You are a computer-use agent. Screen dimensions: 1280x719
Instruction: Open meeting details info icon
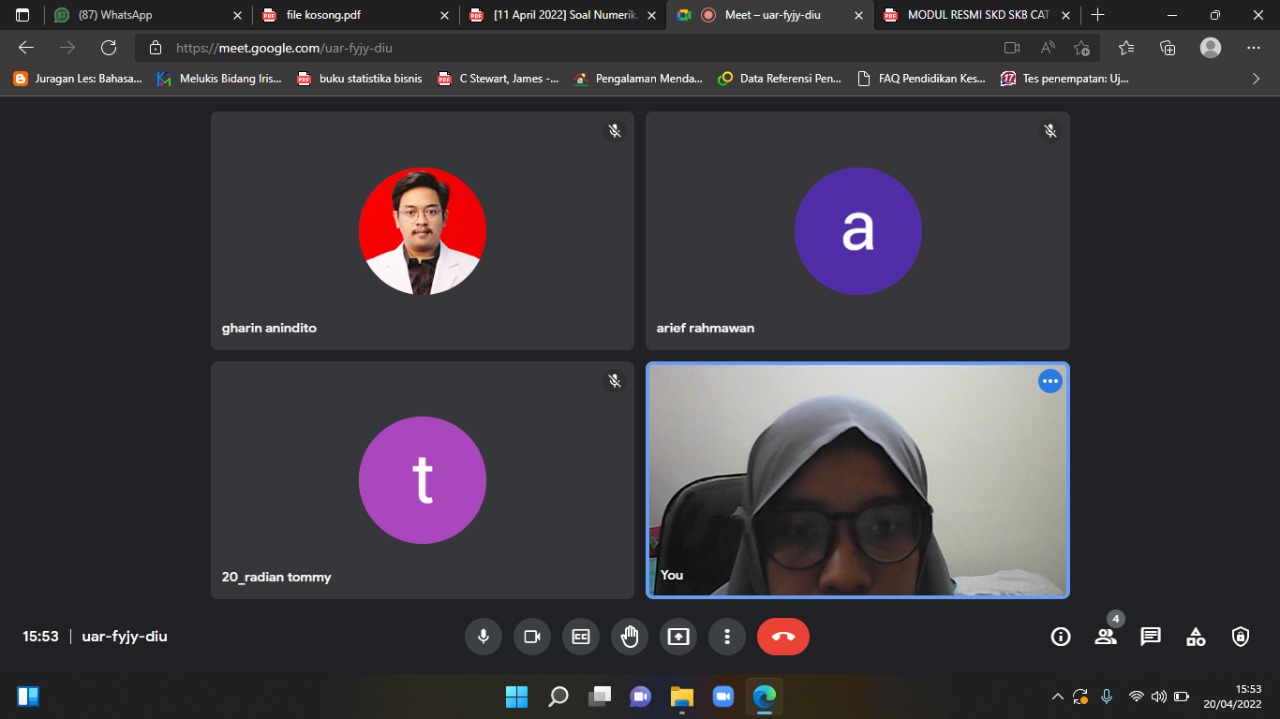point(1061,637)
